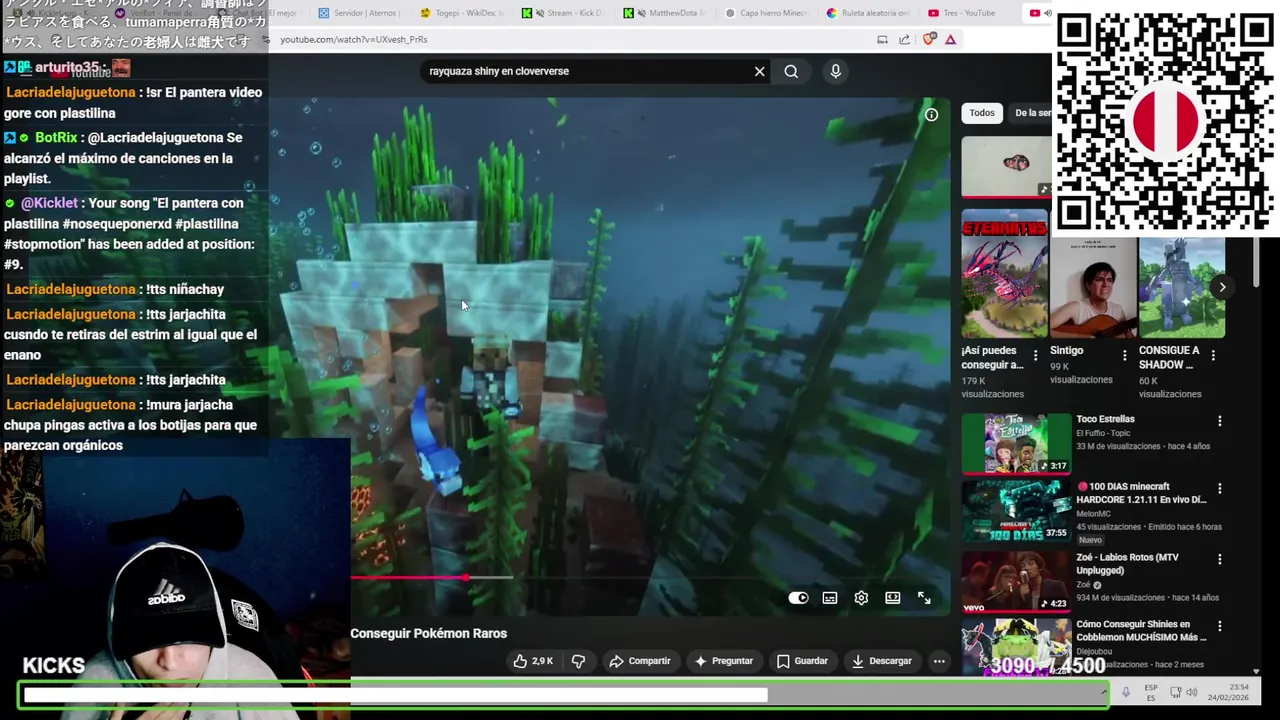
Task: Clear the YouTube search box text
Action: (x=759, y=71)
